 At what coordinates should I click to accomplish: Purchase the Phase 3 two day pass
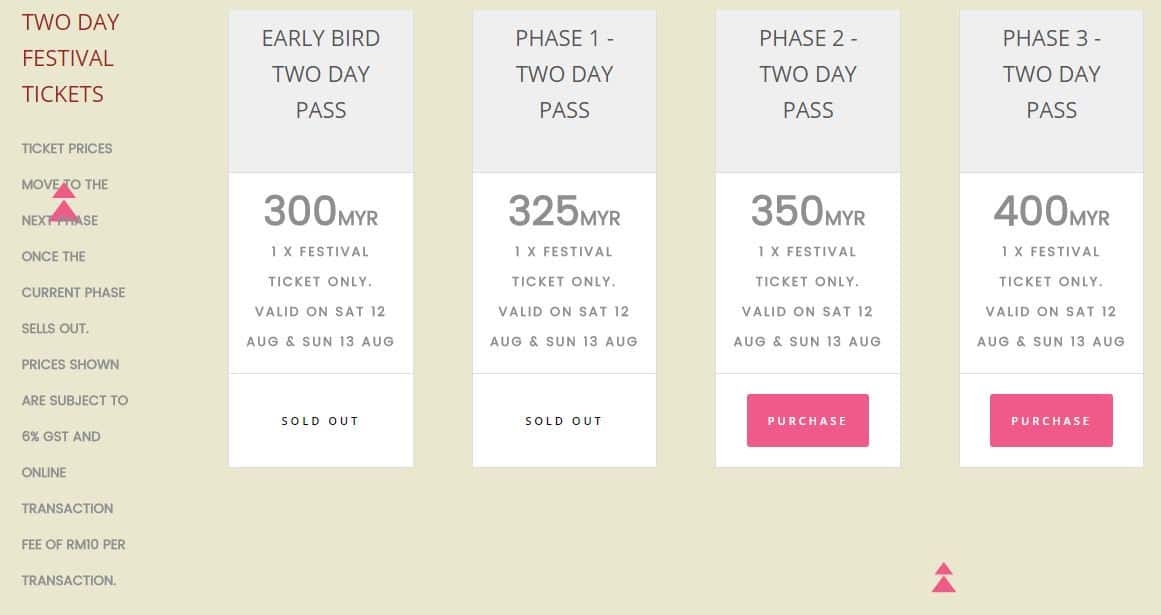(1051, 420)
